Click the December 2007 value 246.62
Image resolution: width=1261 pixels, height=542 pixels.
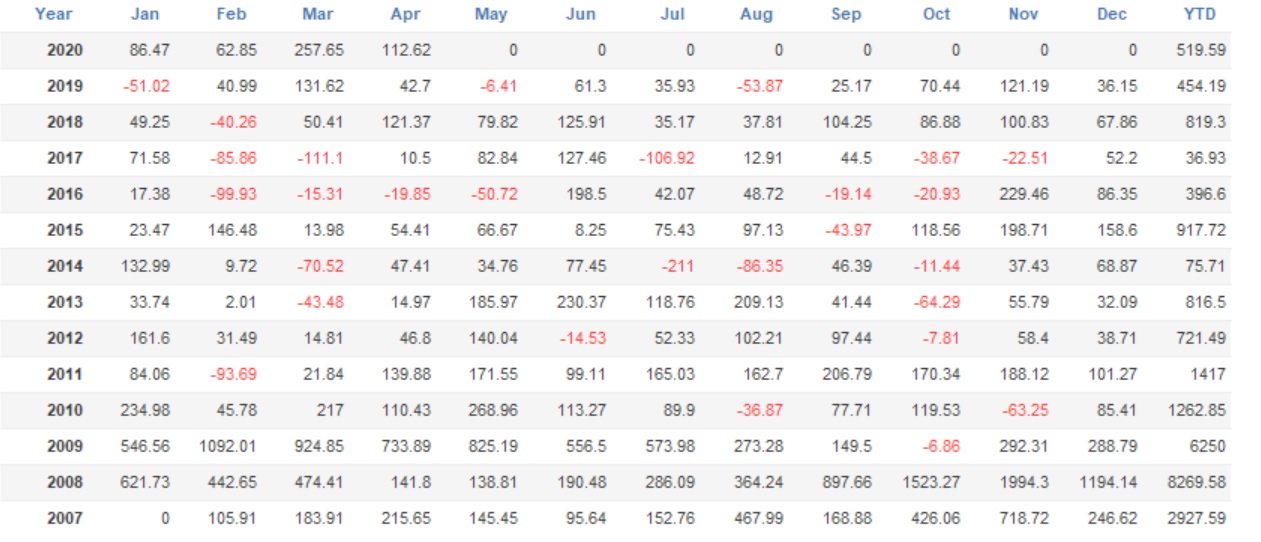(x=1115, y=518)
